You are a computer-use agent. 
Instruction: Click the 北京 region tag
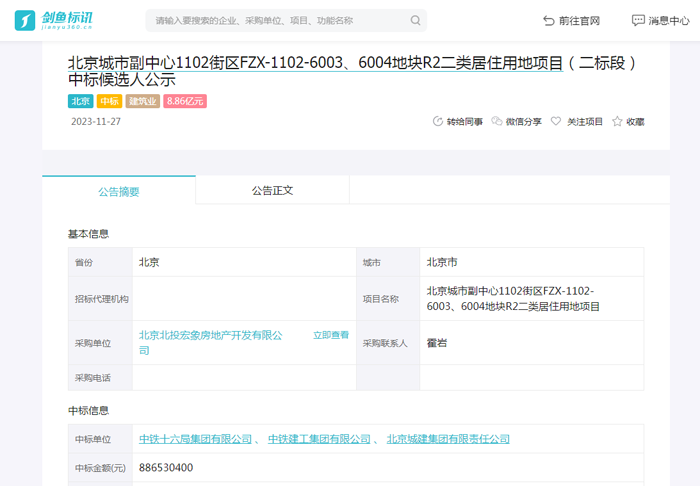80,101
